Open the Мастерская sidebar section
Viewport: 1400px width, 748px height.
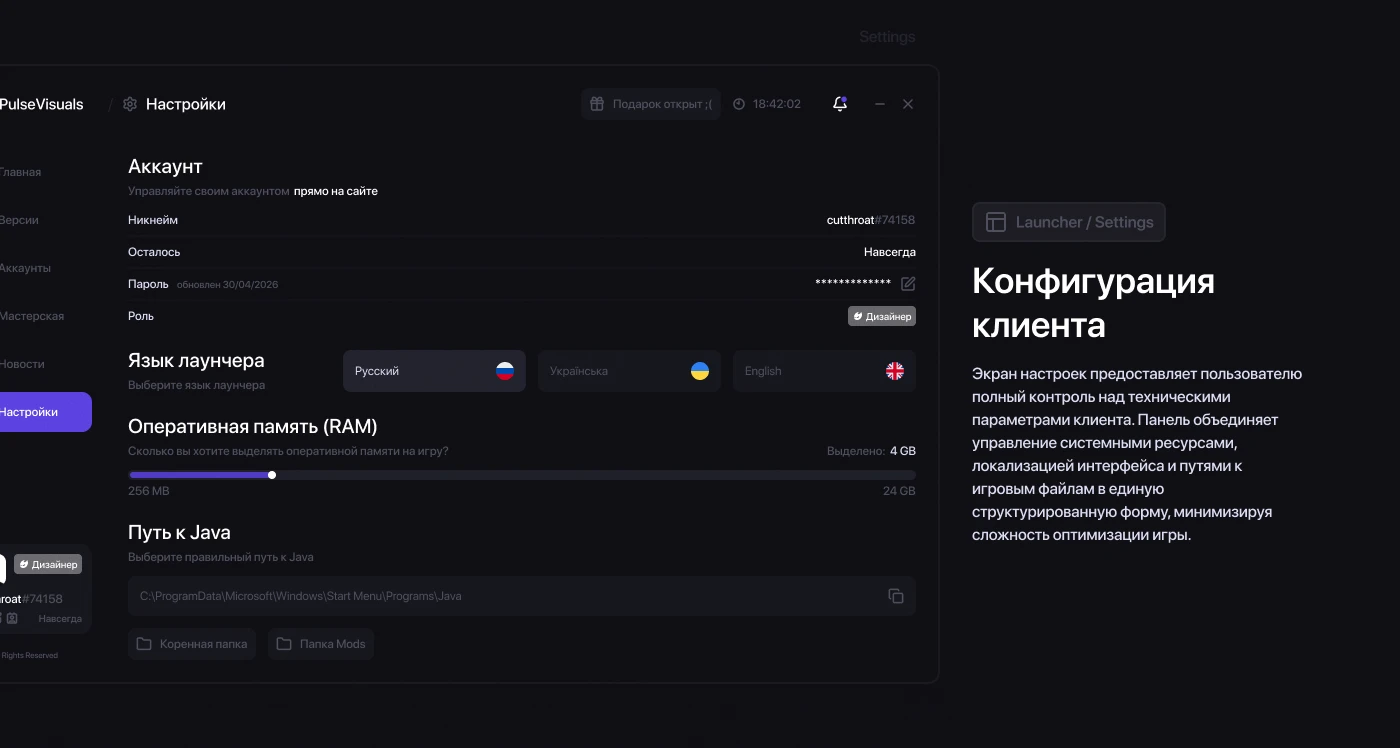(30, 316)
